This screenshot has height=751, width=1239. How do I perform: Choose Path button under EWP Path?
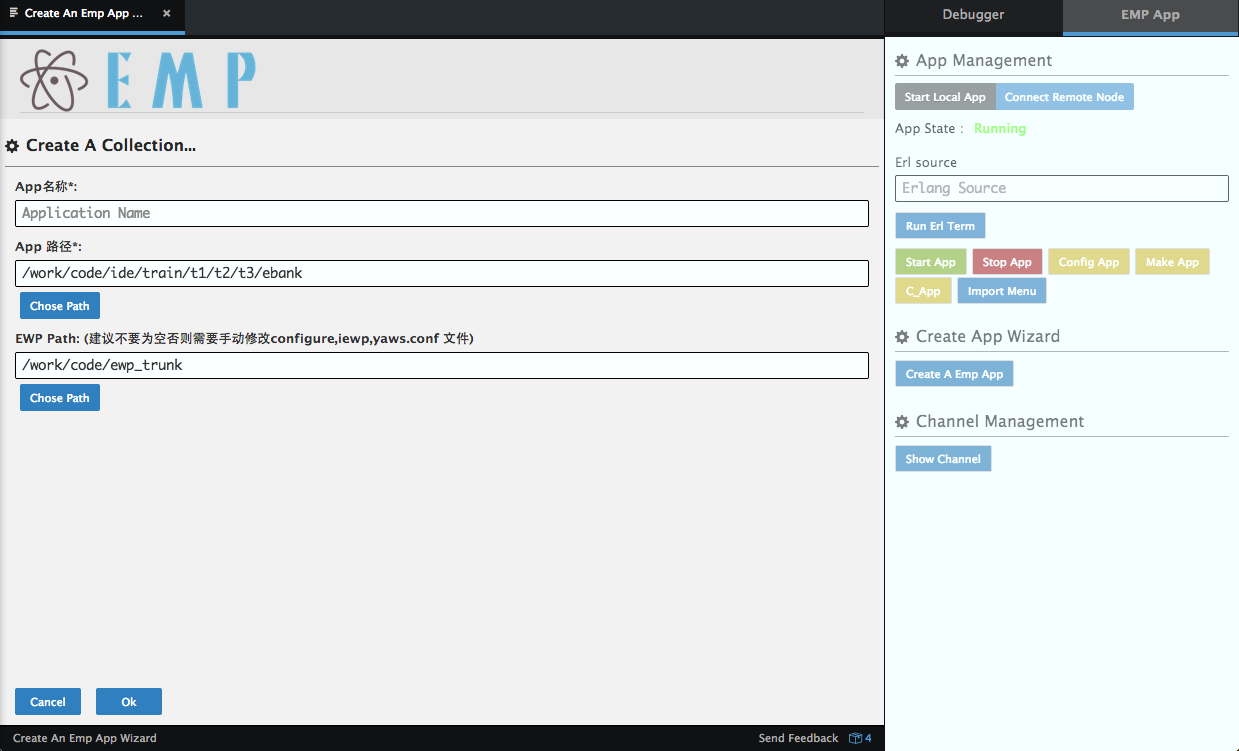tap(60, 398)
